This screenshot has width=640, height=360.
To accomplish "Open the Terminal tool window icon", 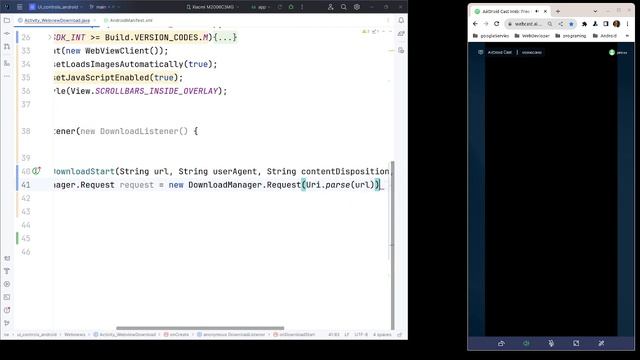I will point(7,297).
